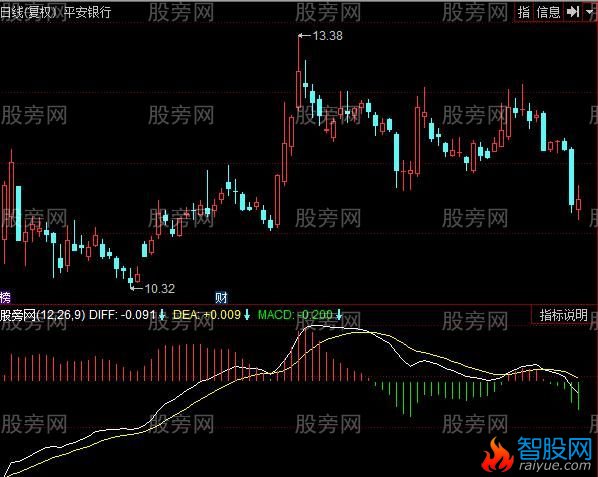Click the down arrow beside DIFF

(162, 315)
